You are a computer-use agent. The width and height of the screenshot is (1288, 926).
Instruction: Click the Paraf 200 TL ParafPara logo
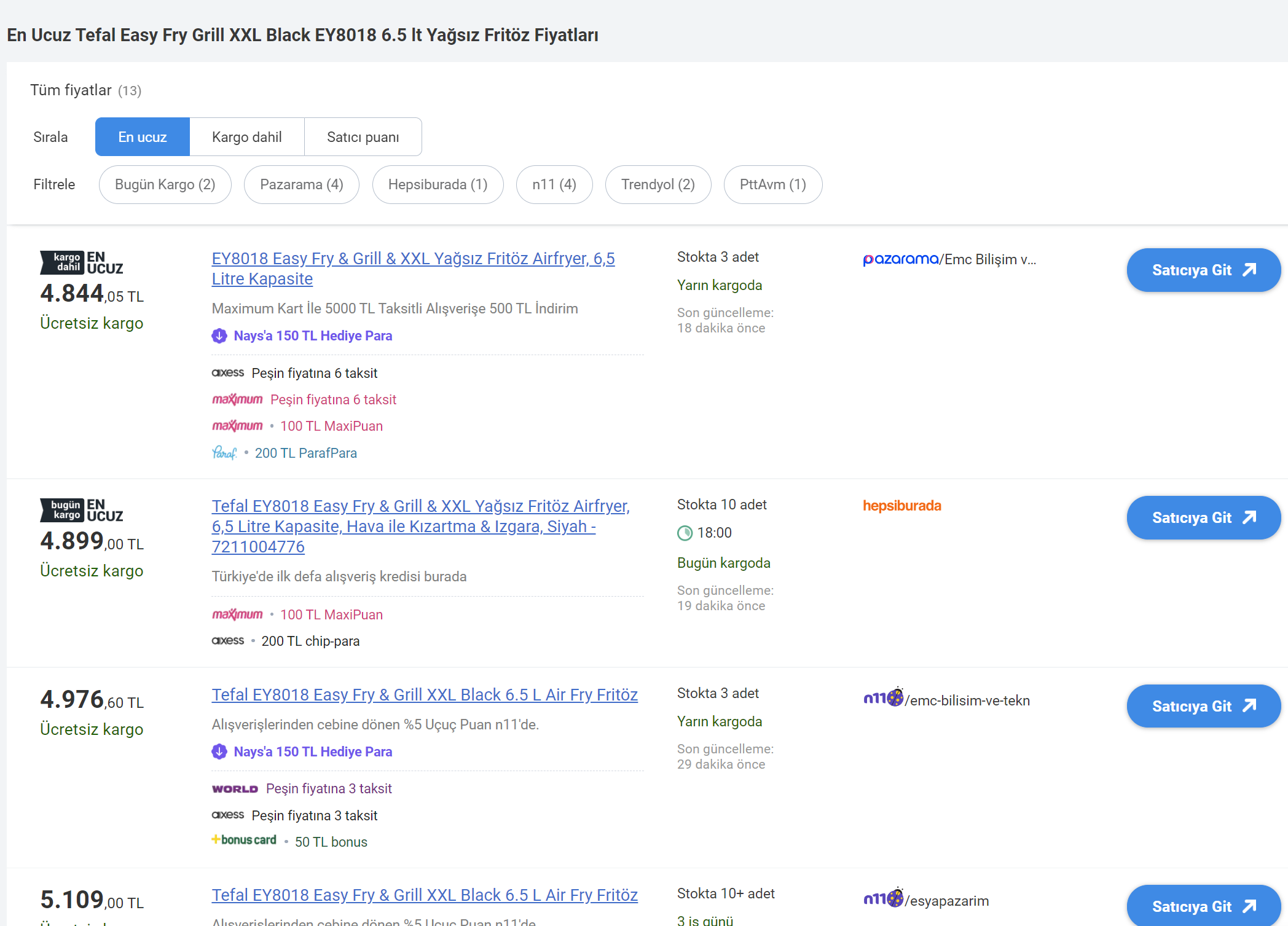click(x=224, y=453)
